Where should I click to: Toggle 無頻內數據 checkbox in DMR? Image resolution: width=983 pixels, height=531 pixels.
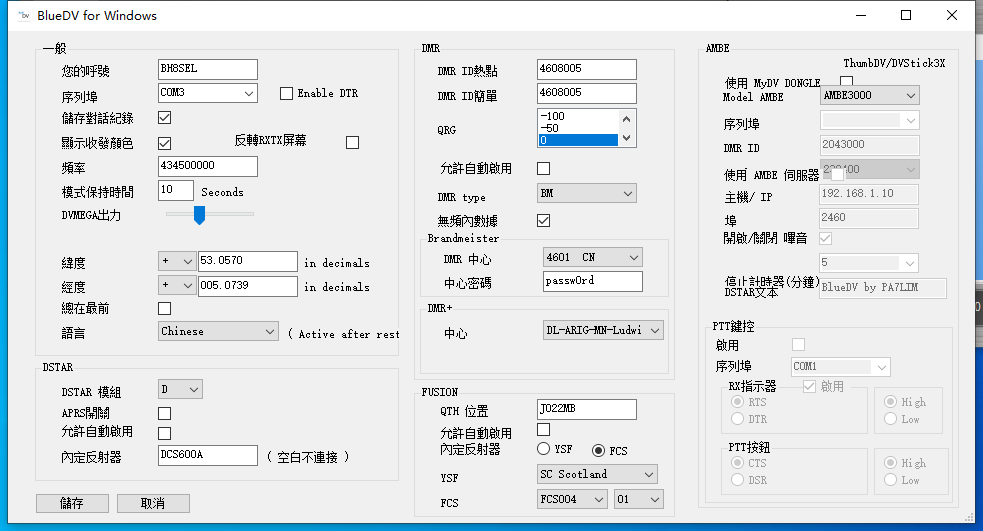544,220
